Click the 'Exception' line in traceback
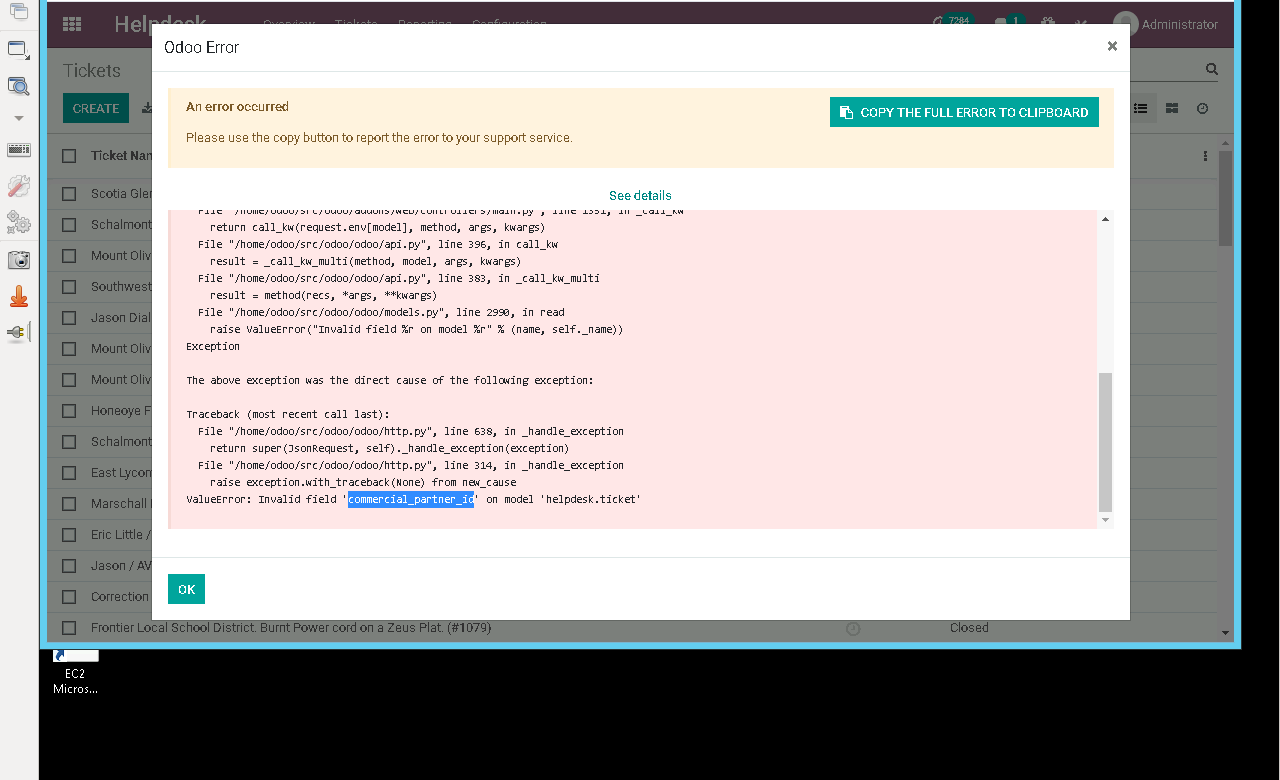This screenshot has height=780, width=1280. (x=213, y=346)
